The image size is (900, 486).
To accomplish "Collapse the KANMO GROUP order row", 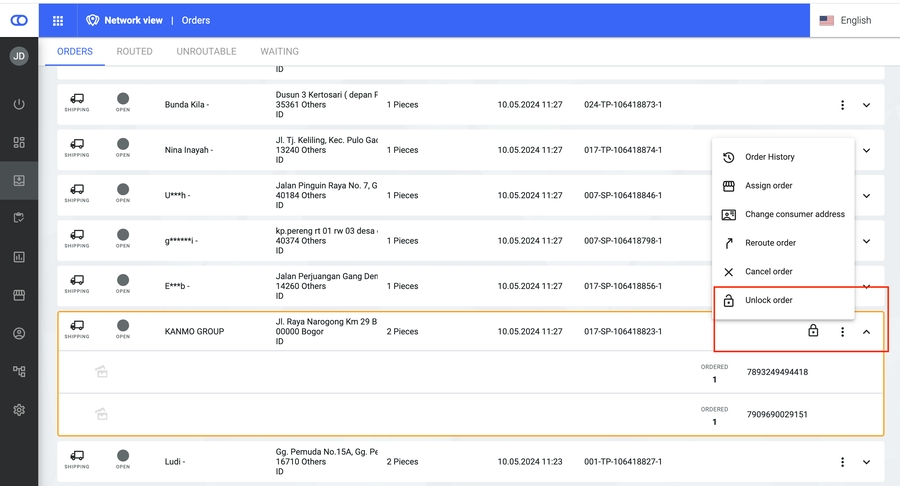I will coord(866,332).
